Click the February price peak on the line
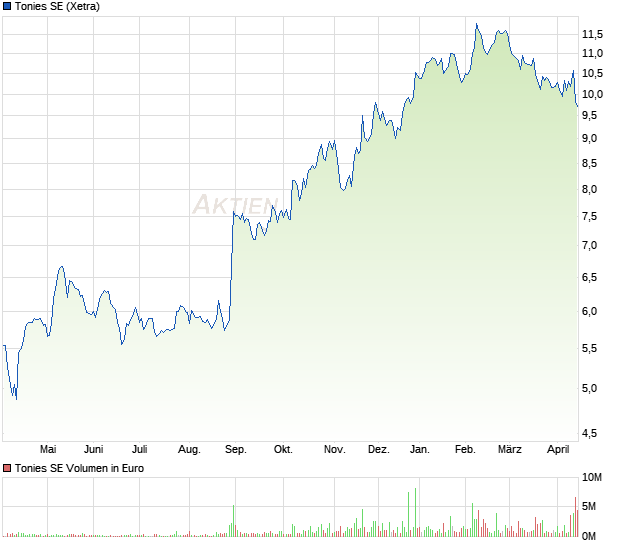This screenshot has width=620, height=546. tap(476, 25)
